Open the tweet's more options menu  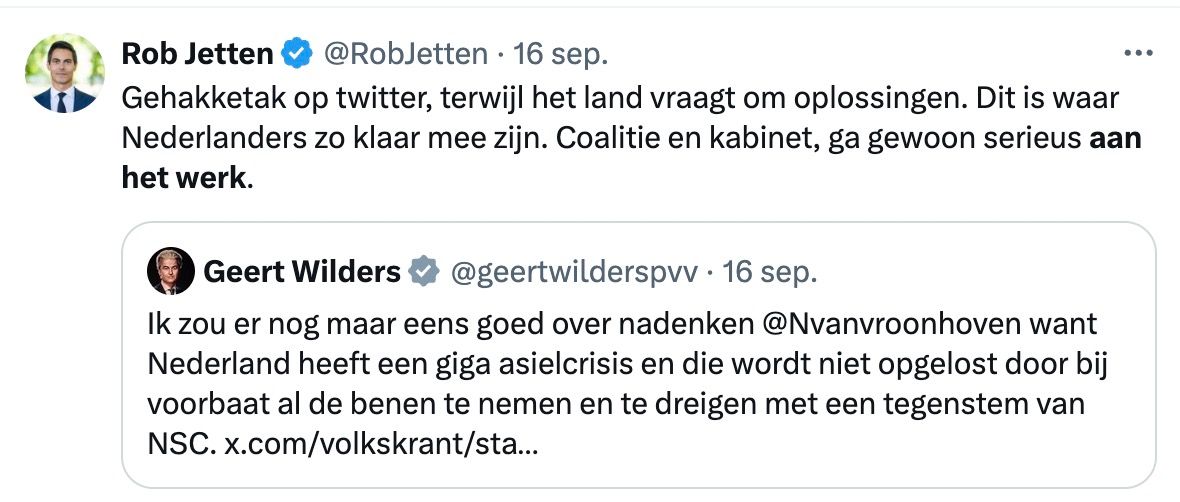1139,53
